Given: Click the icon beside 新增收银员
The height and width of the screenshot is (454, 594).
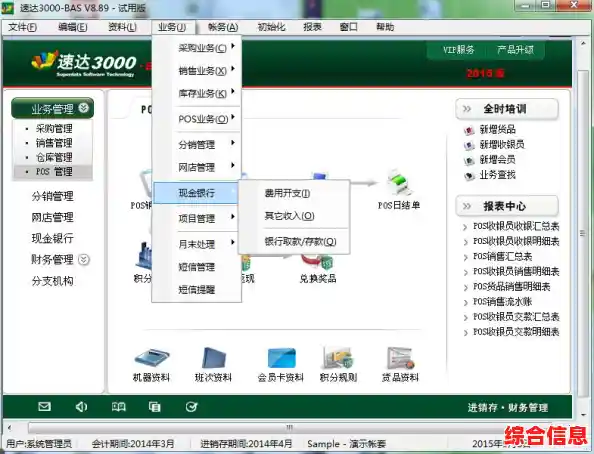Looking at the screenshot, I should (469, 145).
